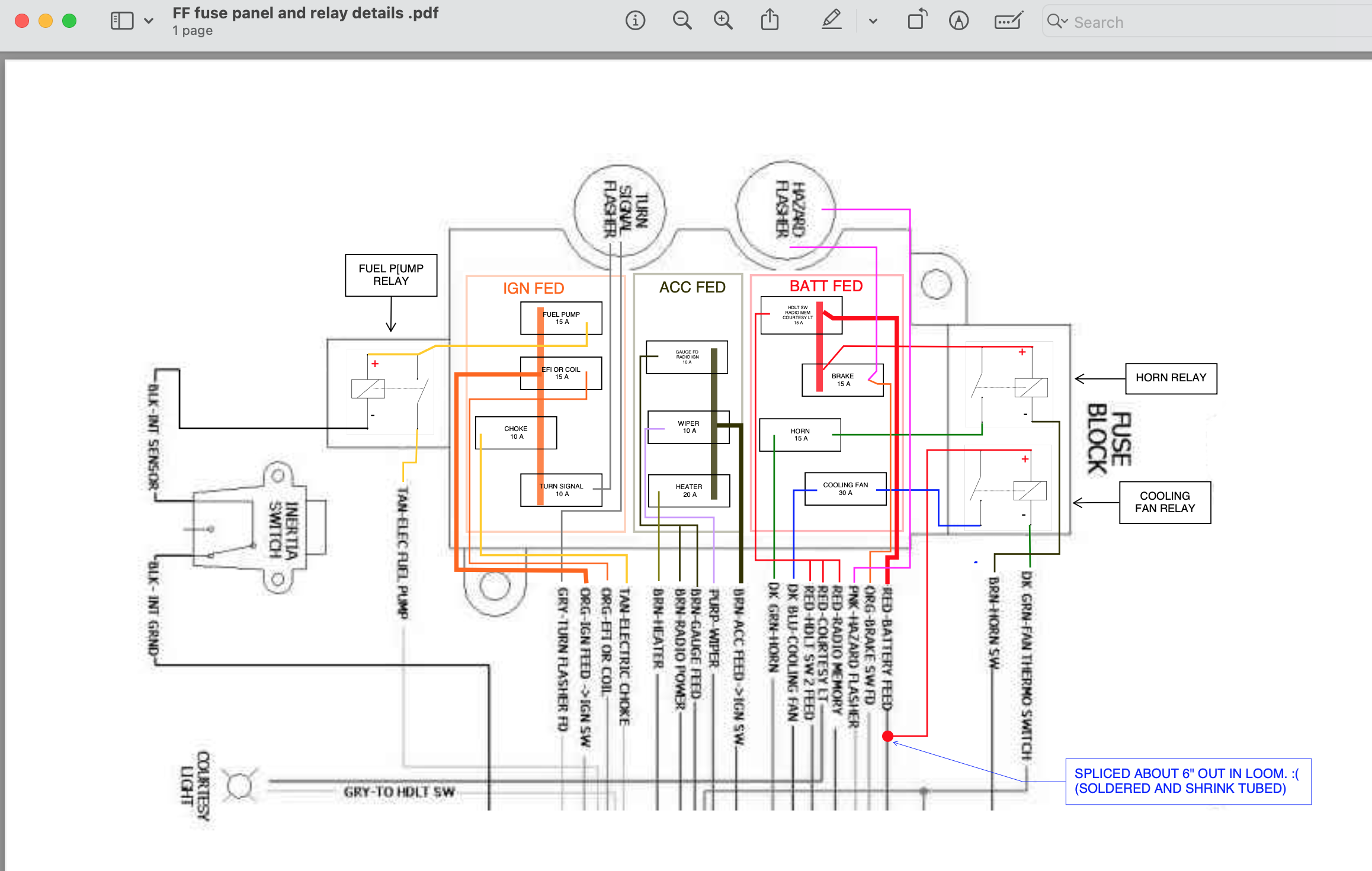Viewport: 1372px width, 871px height.
Task: Click the document title in toolbar
Action: click(305, 13)
